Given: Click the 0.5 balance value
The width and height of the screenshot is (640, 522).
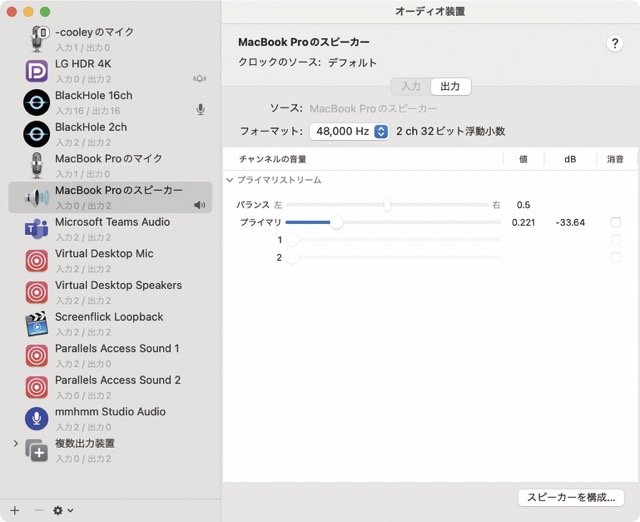Looking at the screenshot, I should pyautogui.click(x=523, y=205).
